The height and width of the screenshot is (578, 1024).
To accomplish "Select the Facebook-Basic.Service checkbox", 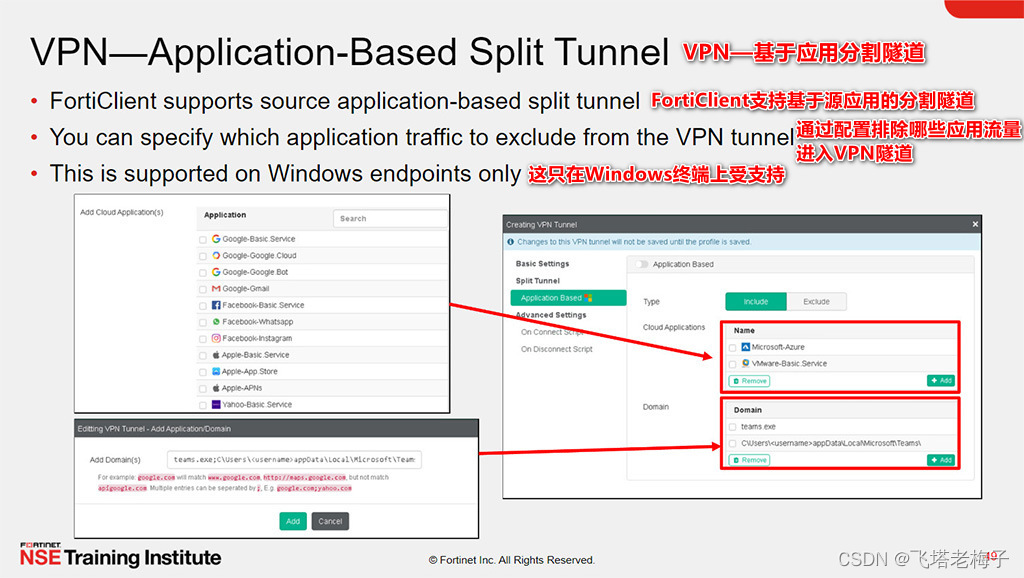I will click(203, 306).
